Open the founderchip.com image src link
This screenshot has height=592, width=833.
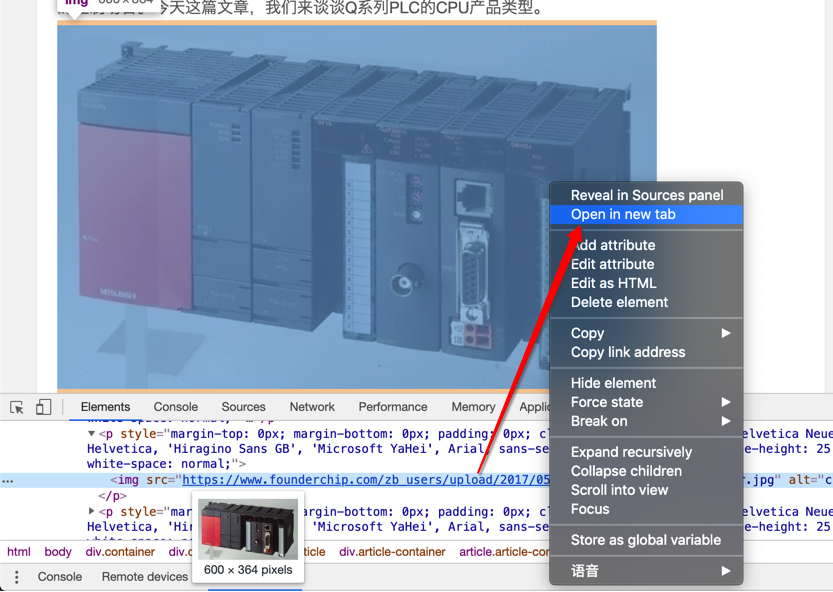click(x=366, y=480)
